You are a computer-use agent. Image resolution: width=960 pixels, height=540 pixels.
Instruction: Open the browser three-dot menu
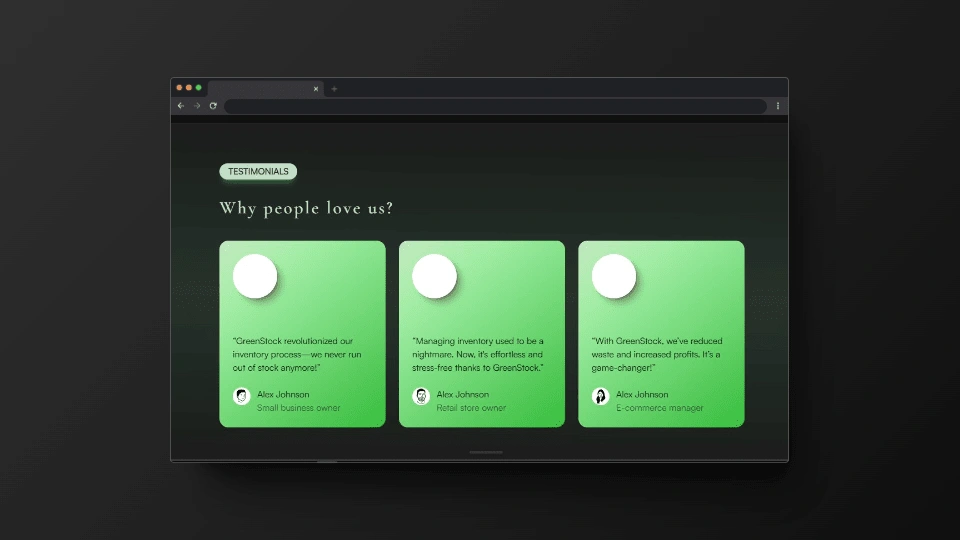tap(778, 106)
